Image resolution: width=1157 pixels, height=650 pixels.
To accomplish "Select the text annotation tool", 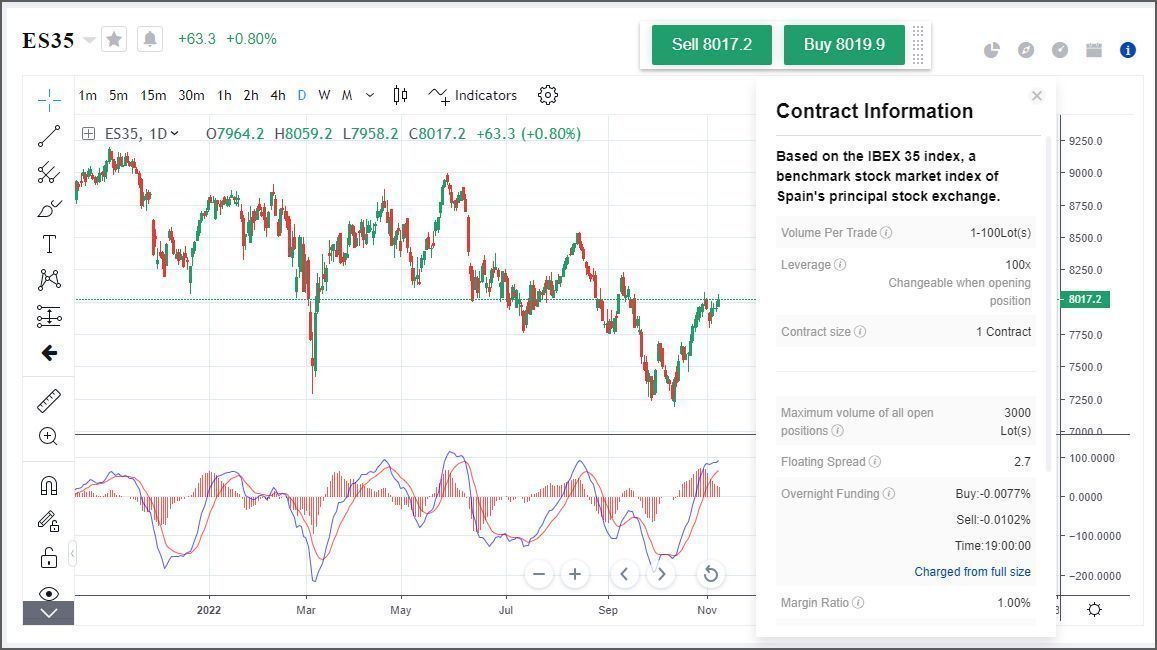I will click(x=47, y=243).
